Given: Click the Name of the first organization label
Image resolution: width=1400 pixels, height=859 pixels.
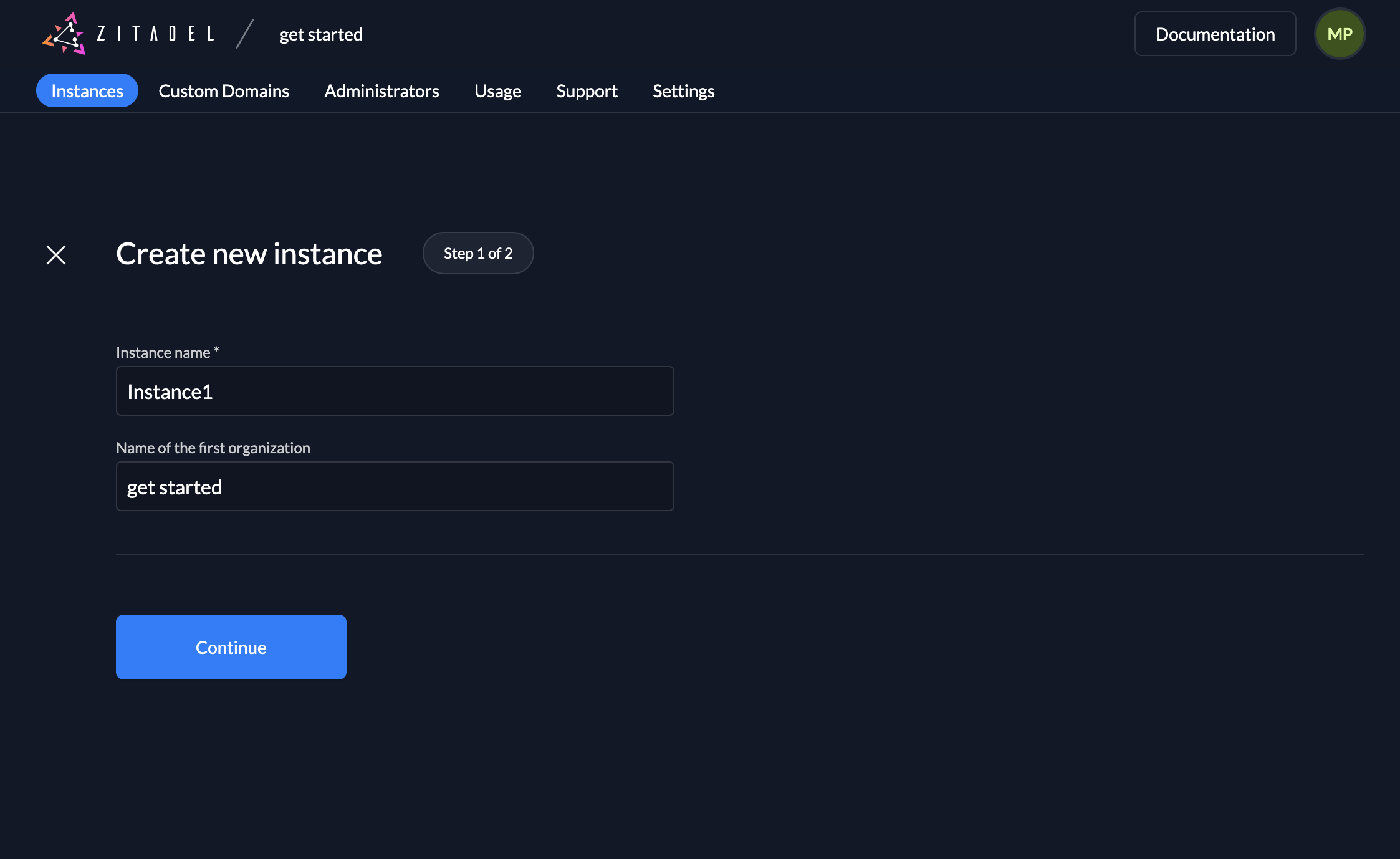Looking at the screenshot, I should 213,448.
